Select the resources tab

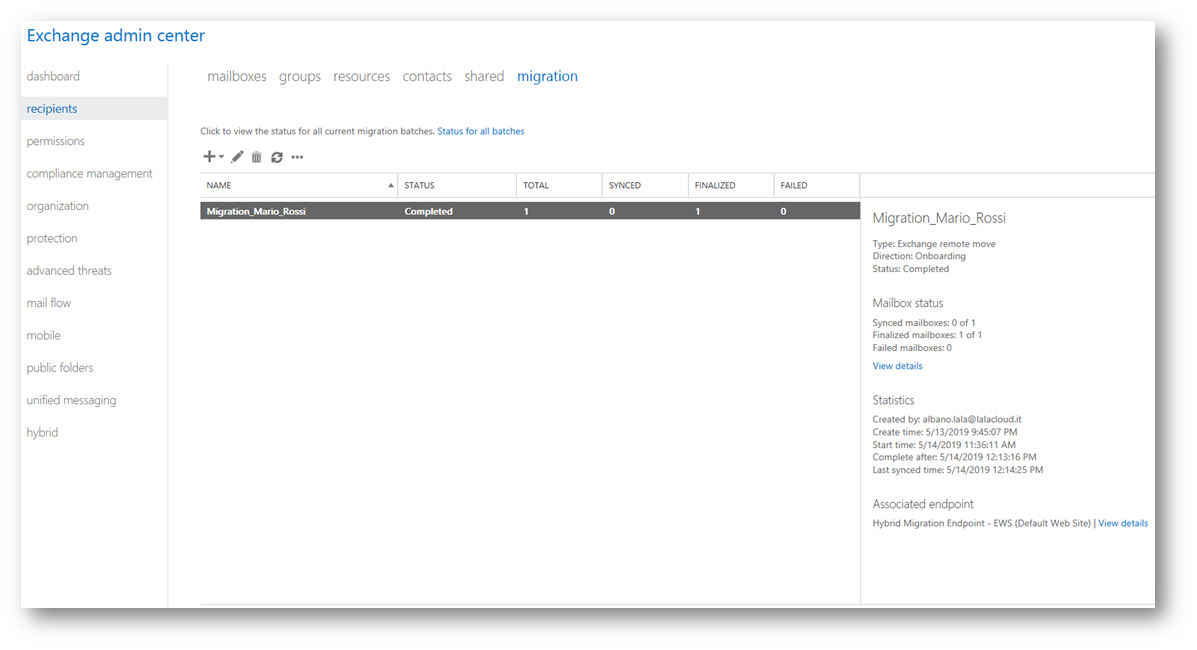(361, 77)
